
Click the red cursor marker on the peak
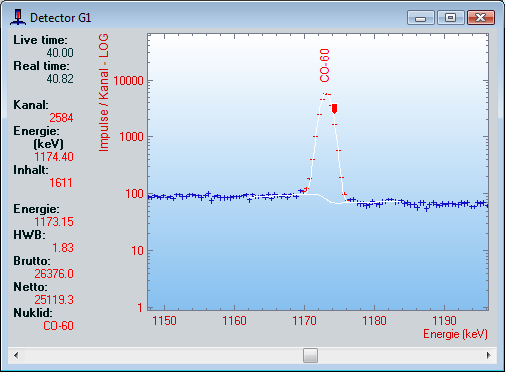point(334,109)
